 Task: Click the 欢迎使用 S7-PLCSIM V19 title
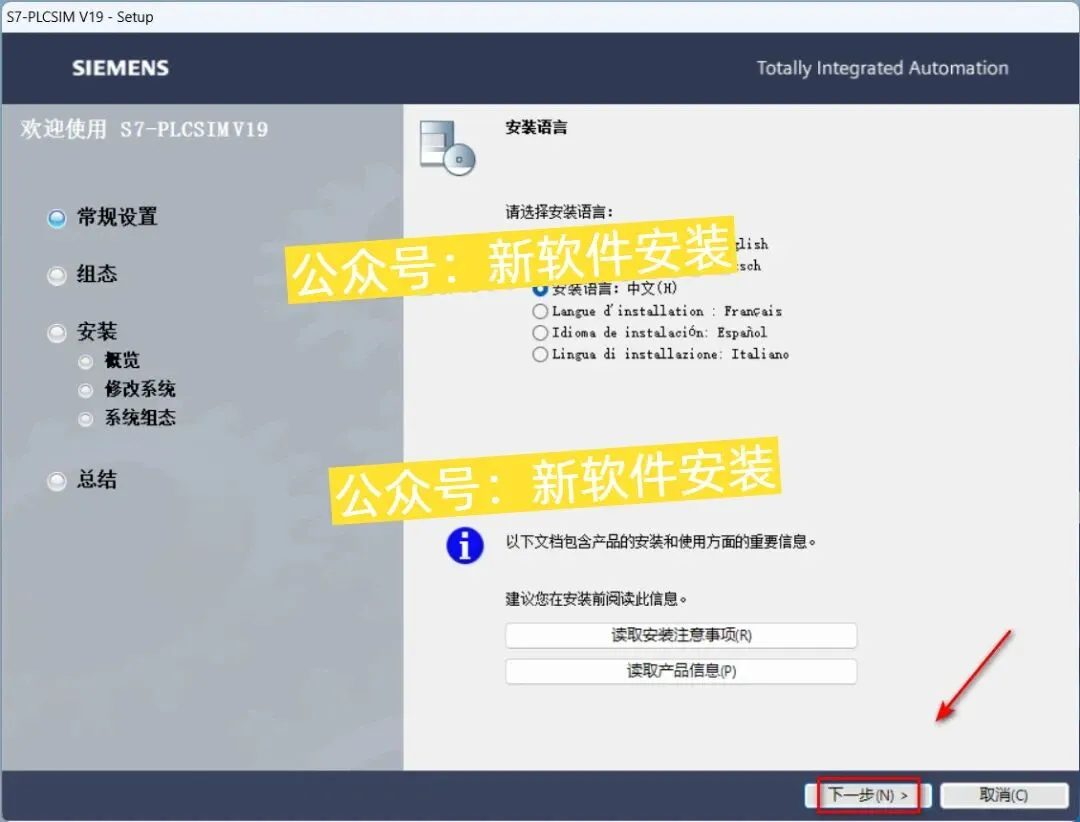[144, 129]
